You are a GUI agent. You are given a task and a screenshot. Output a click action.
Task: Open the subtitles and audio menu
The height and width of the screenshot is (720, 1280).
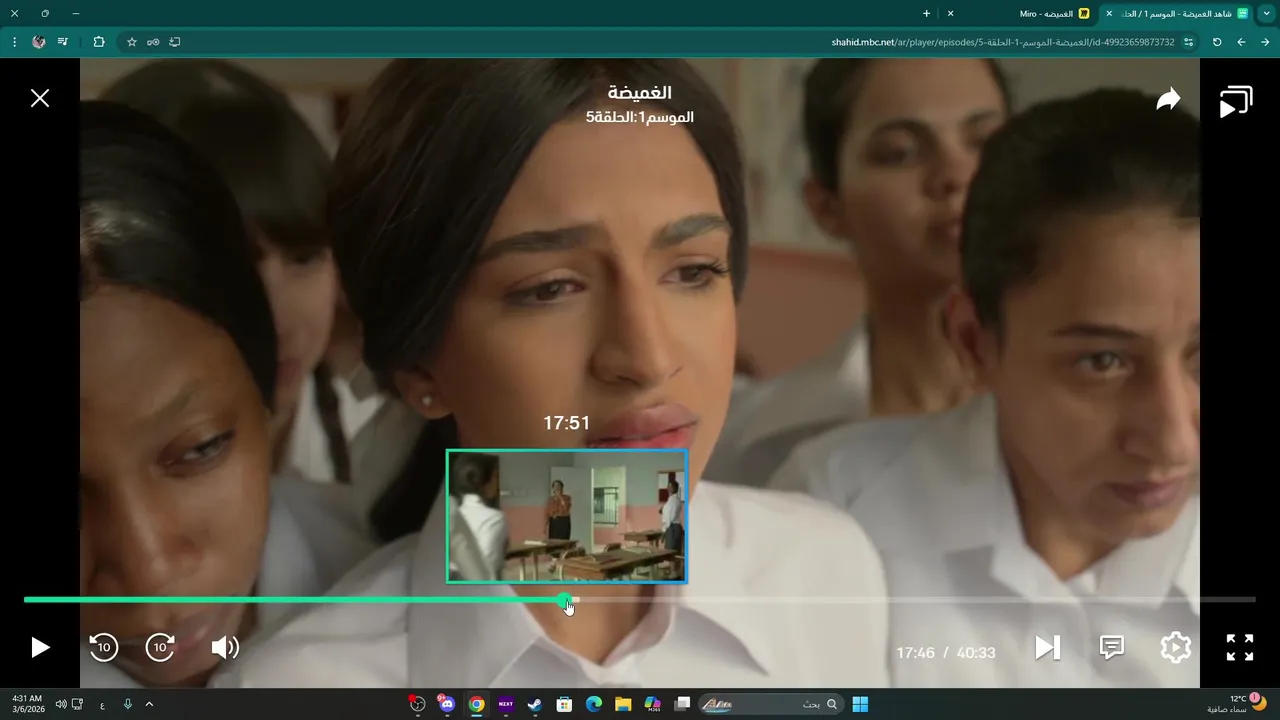(1112, 648)
